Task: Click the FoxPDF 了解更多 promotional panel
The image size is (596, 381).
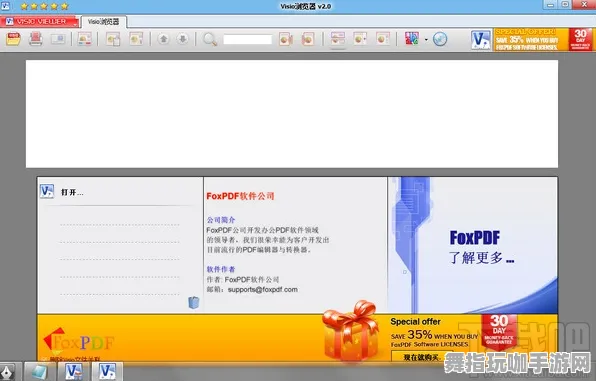Action: click(473, 245)
